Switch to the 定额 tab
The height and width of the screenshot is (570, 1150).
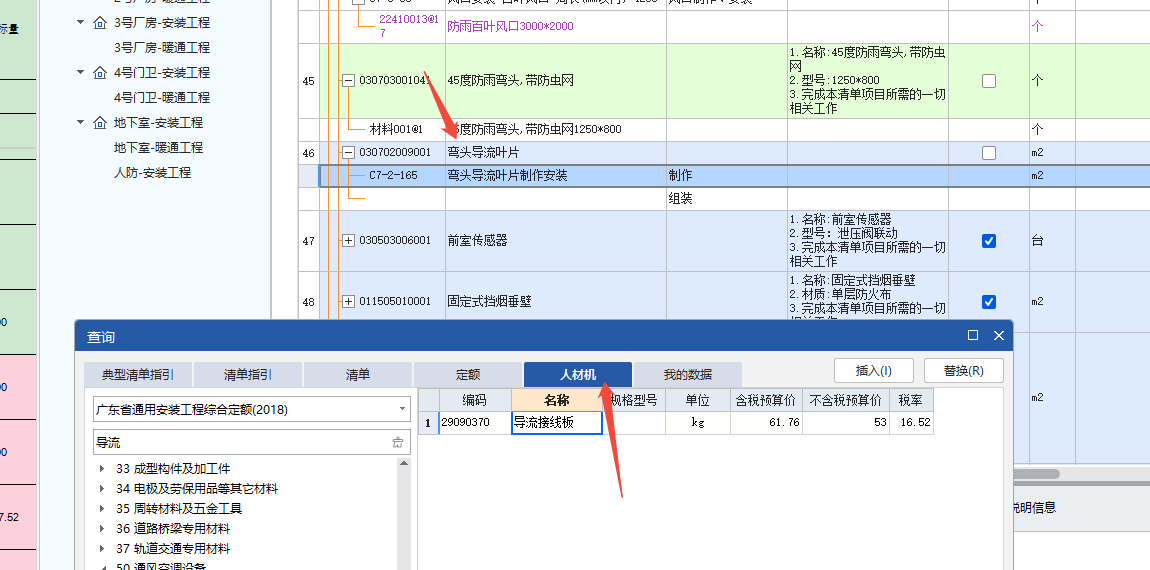point(468,375)
